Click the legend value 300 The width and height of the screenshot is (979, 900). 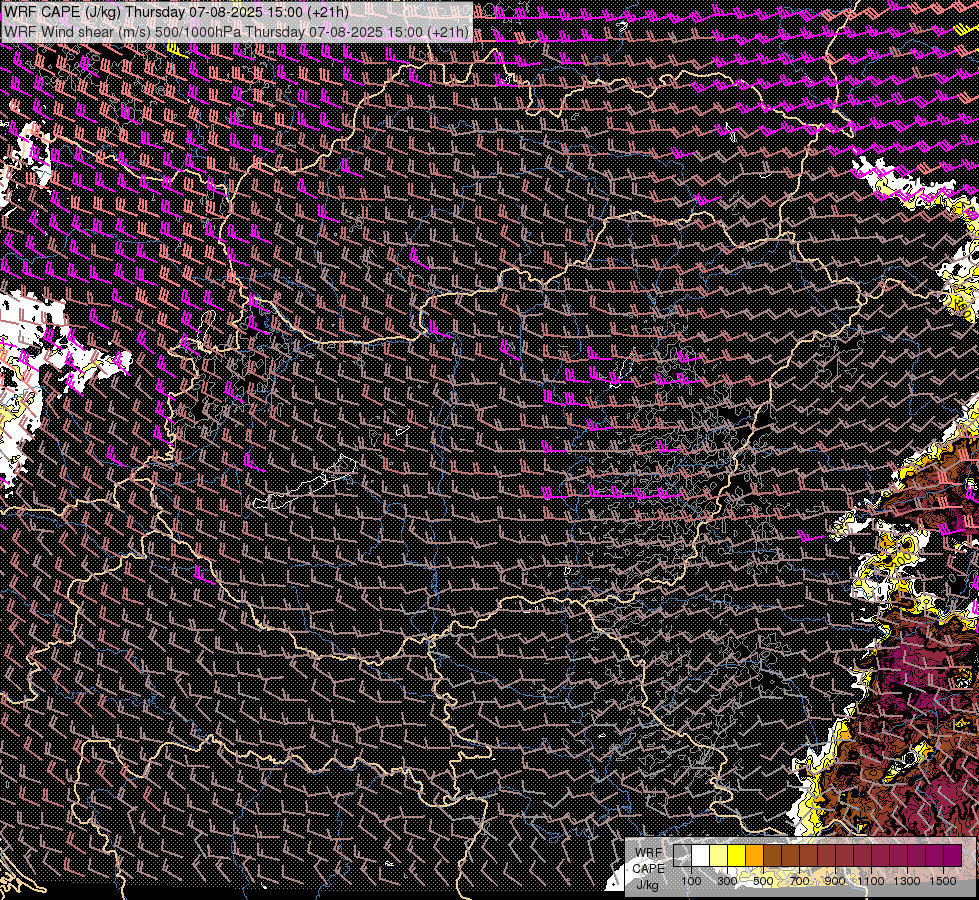point(727,881)
